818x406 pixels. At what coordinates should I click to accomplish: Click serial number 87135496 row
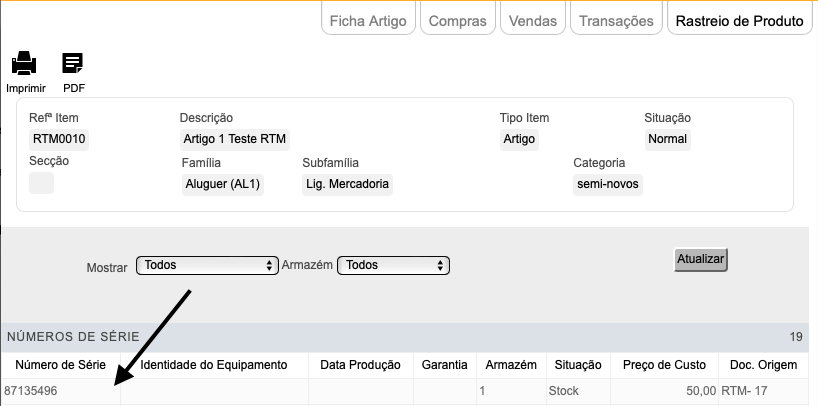405,391
